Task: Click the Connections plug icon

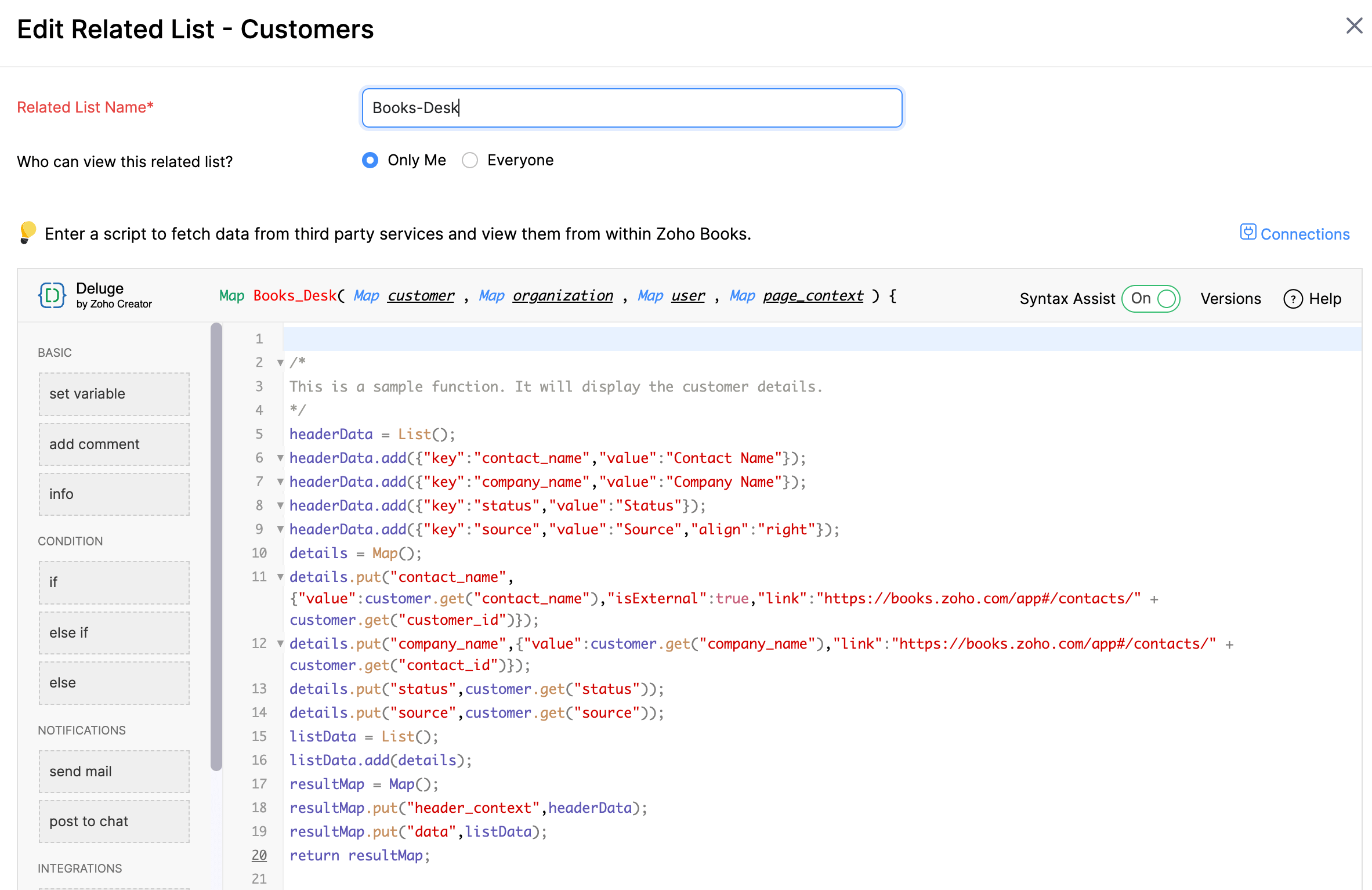Action: pyautogui.click(x=1248, y=233)
